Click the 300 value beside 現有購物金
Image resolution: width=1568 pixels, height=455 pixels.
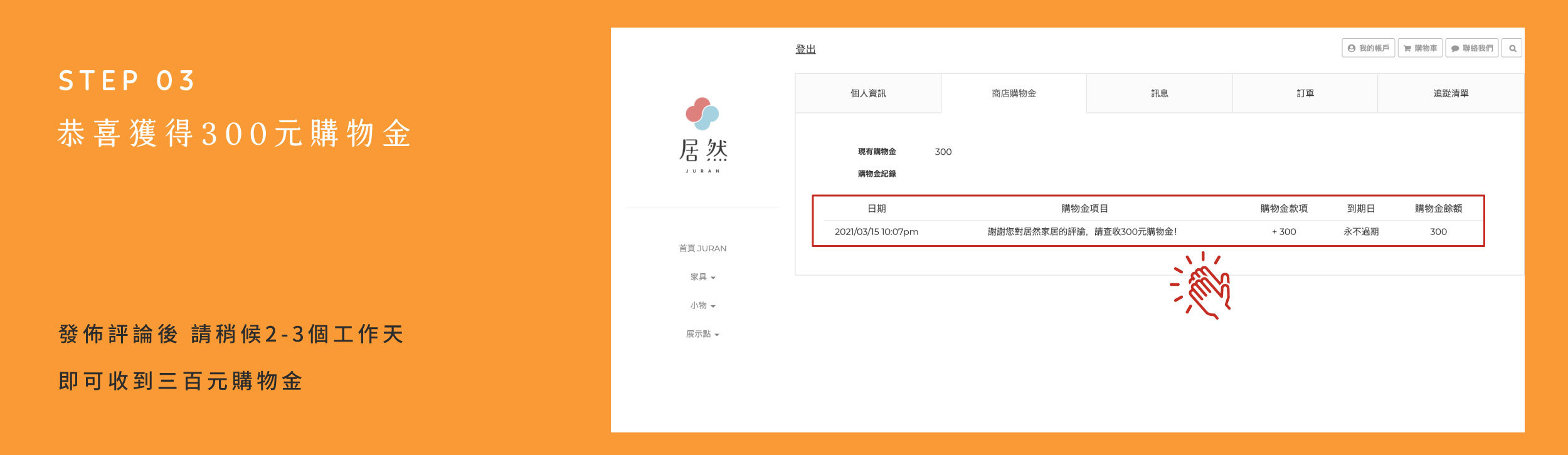coord(943,152)
